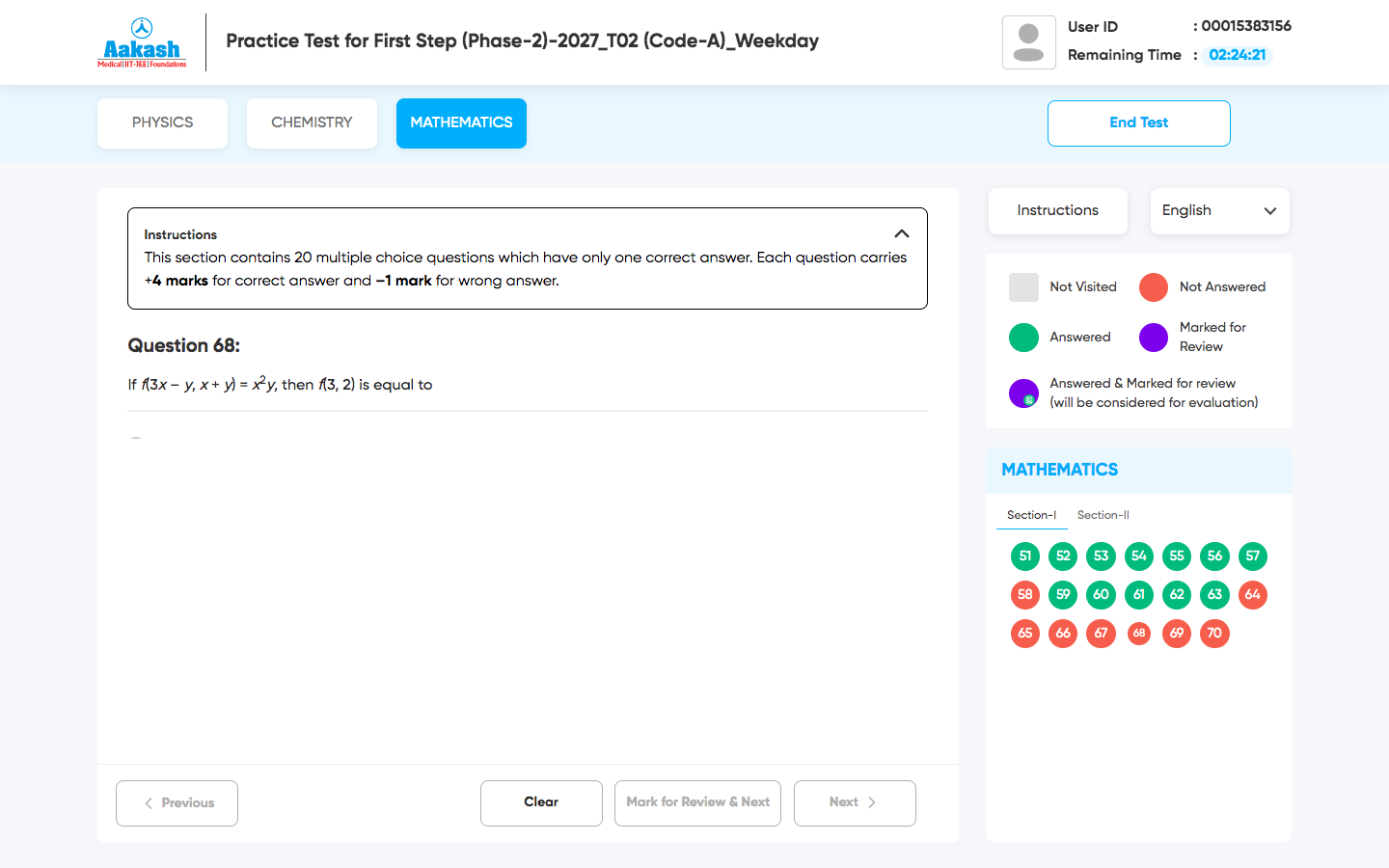
Task: Click Mark for Review & Next
Action: coord(697,802)
